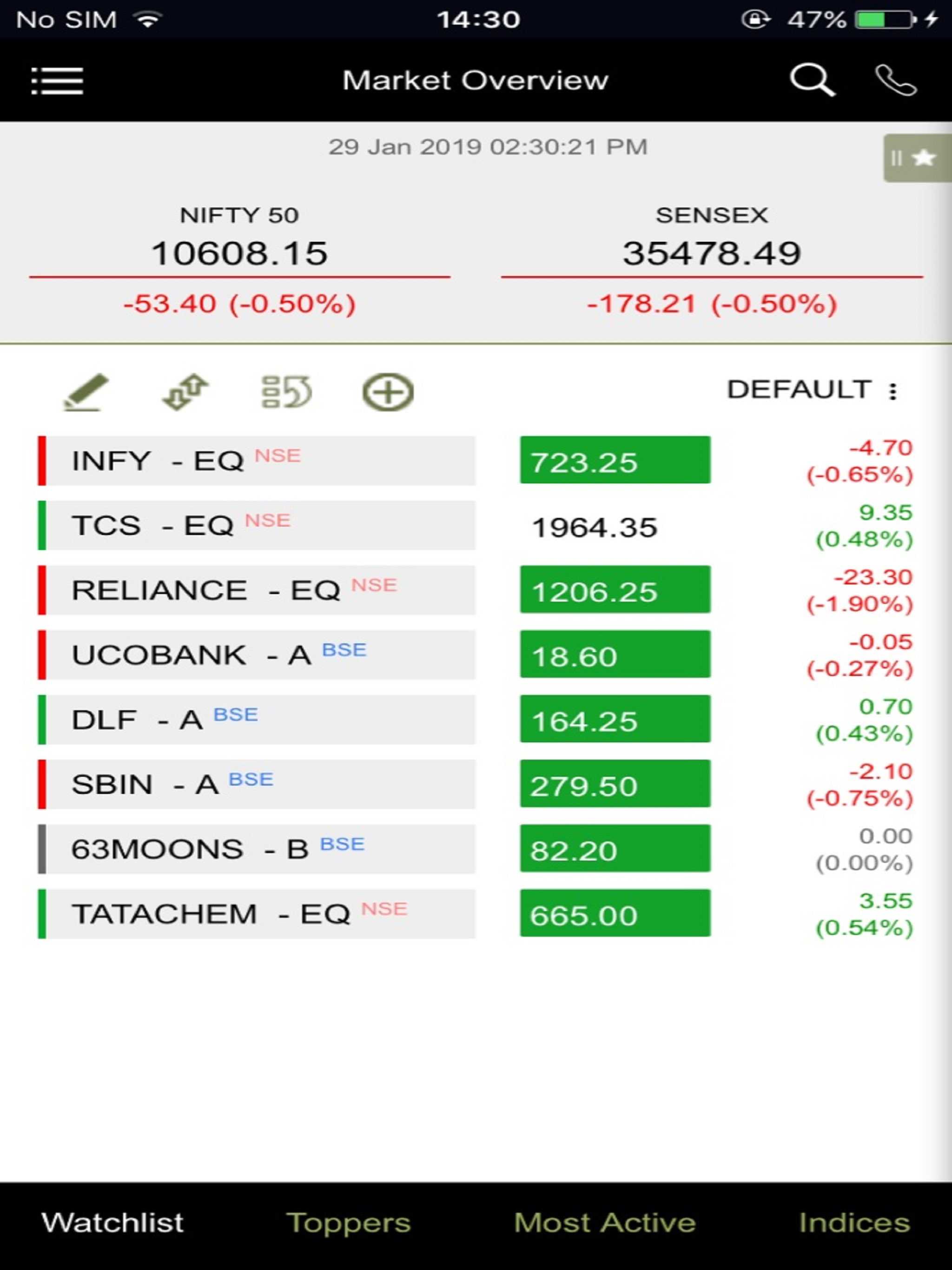Open the hamburger navigation menu

click(x=57, y=80)
